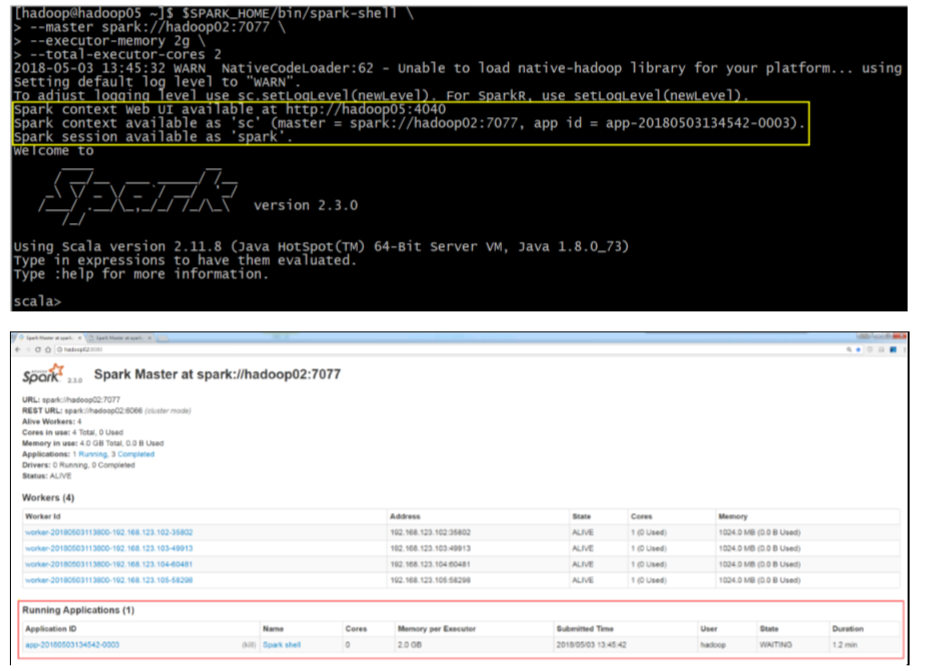Open application app-20180503134542-0003
This screenshot has width=934, height=671.
[x=72, y=645]
